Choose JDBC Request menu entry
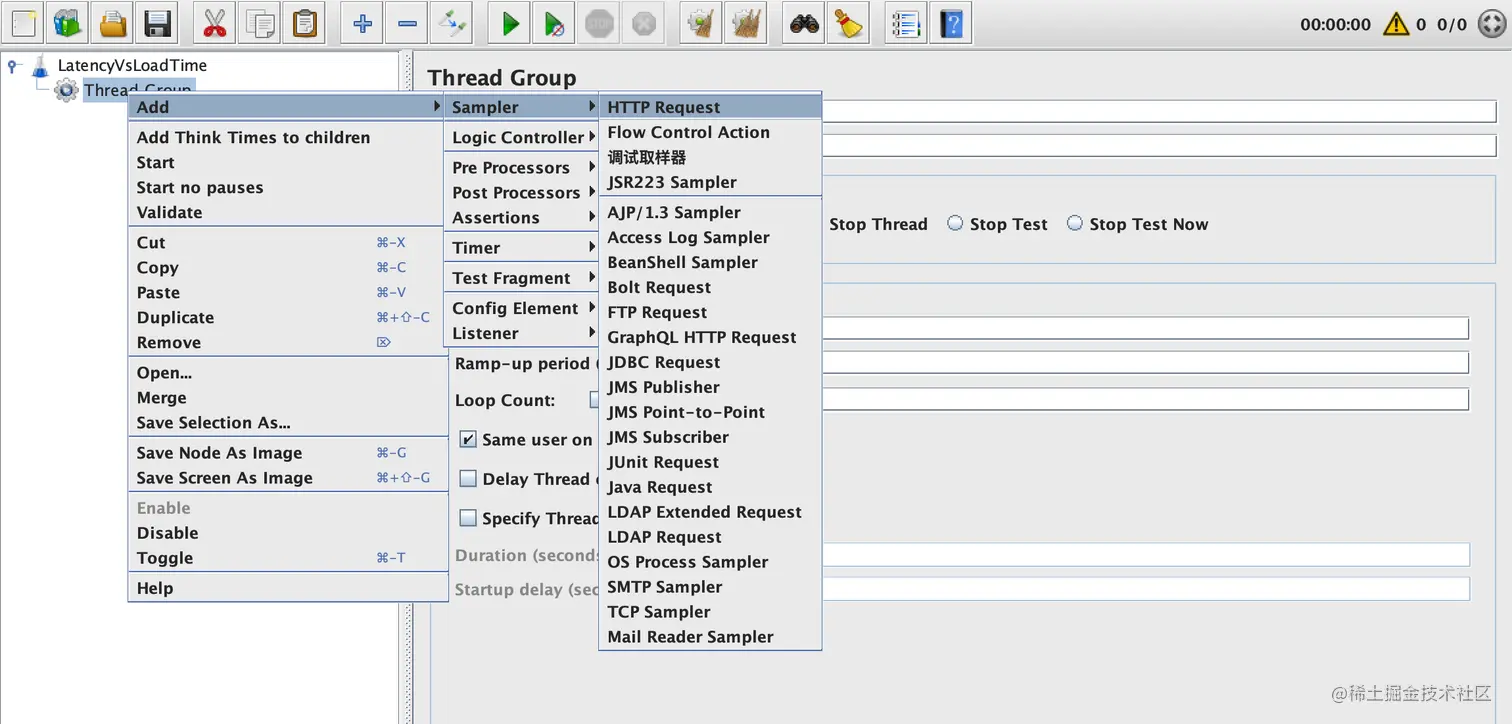 click(x=710, y=362)
